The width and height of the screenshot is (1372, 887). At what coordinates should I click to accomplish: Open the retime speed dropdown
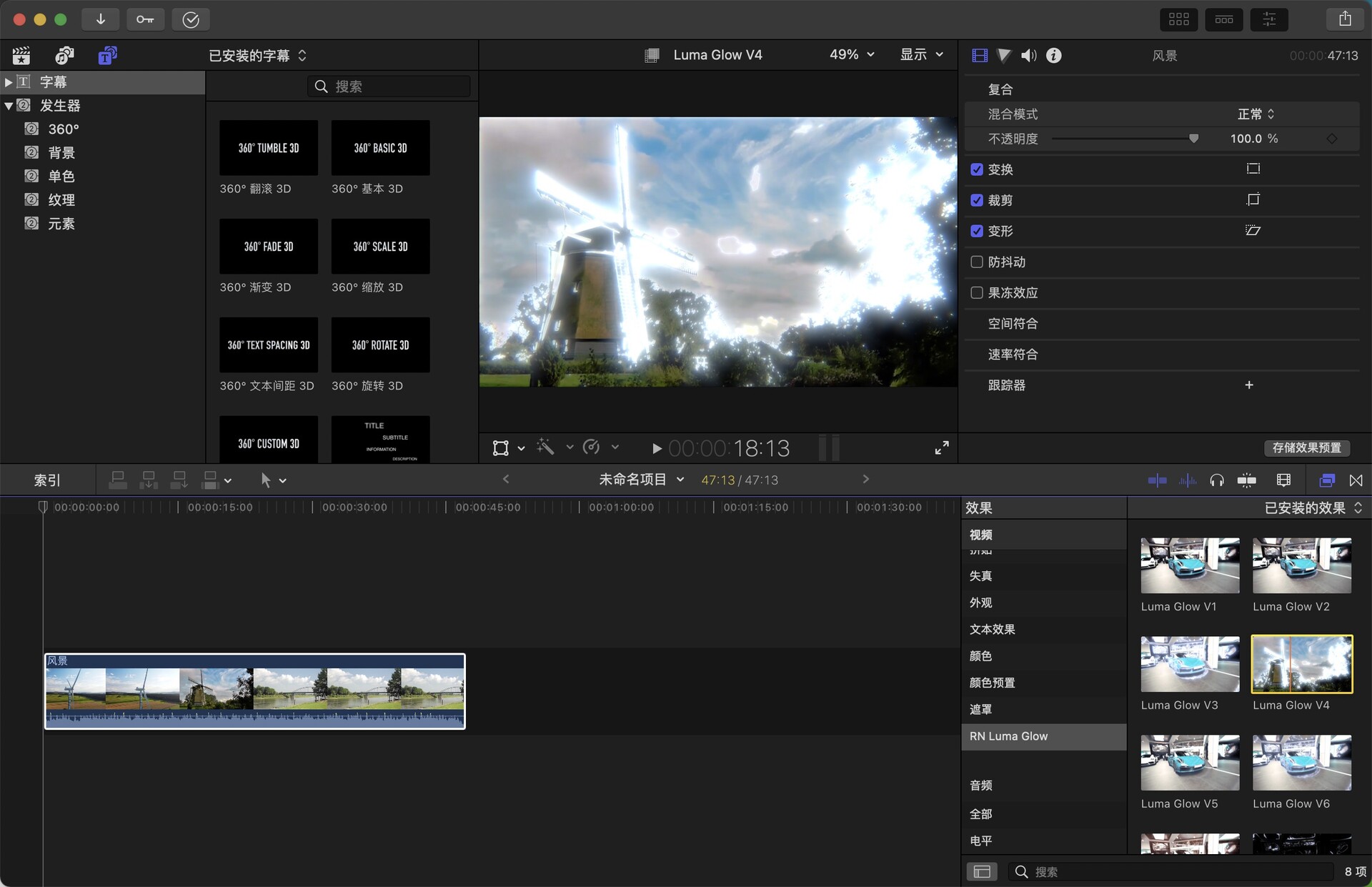[615, 447]
